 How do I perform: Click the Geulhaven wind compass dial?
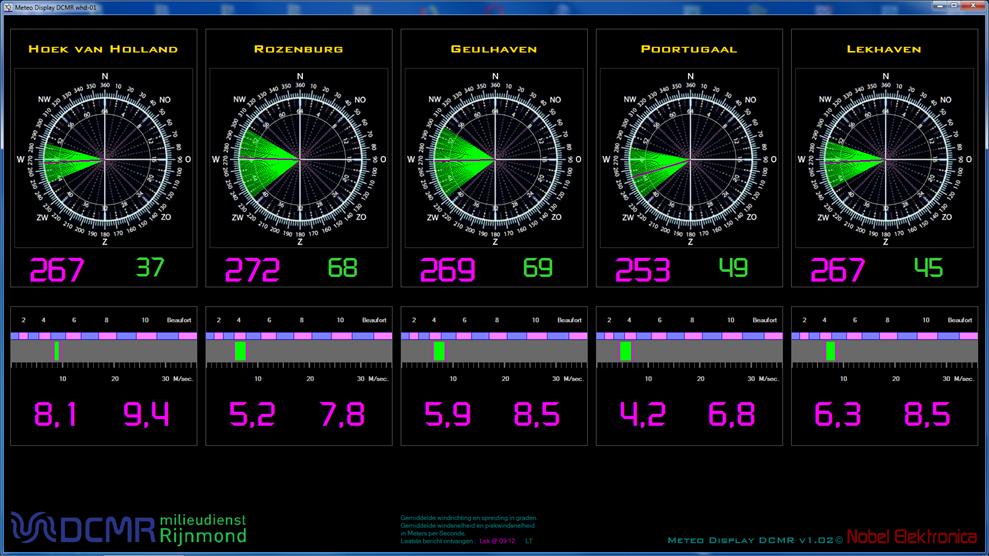tap(494, 159)
